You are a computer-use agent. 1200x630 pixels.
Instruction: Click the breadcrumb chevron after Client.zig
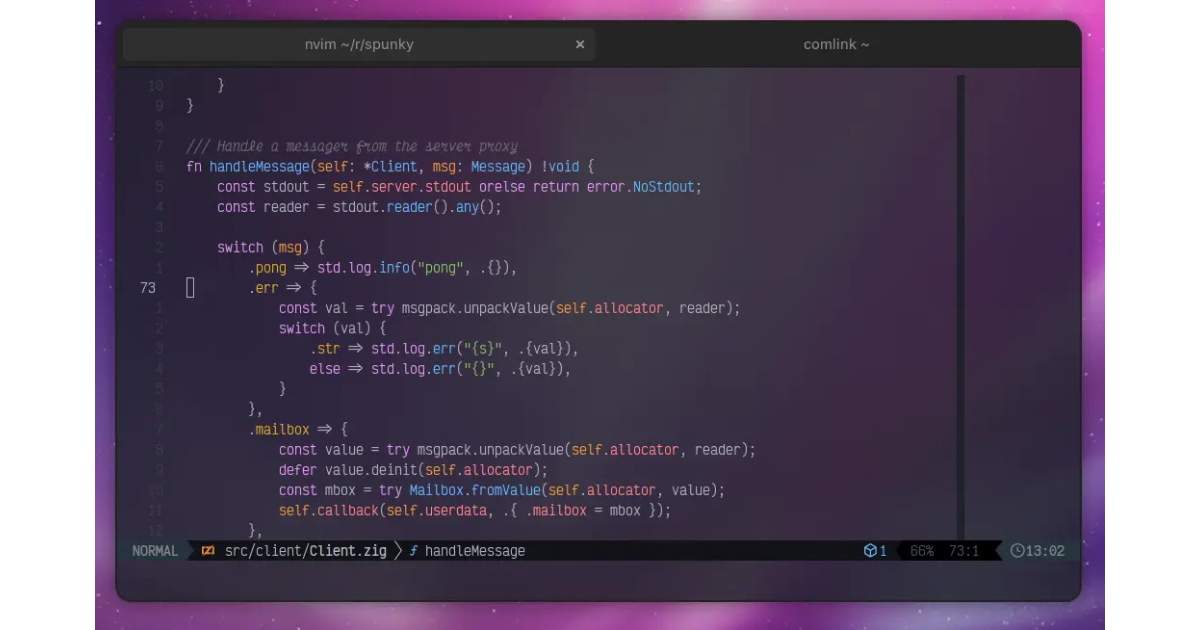397,551
